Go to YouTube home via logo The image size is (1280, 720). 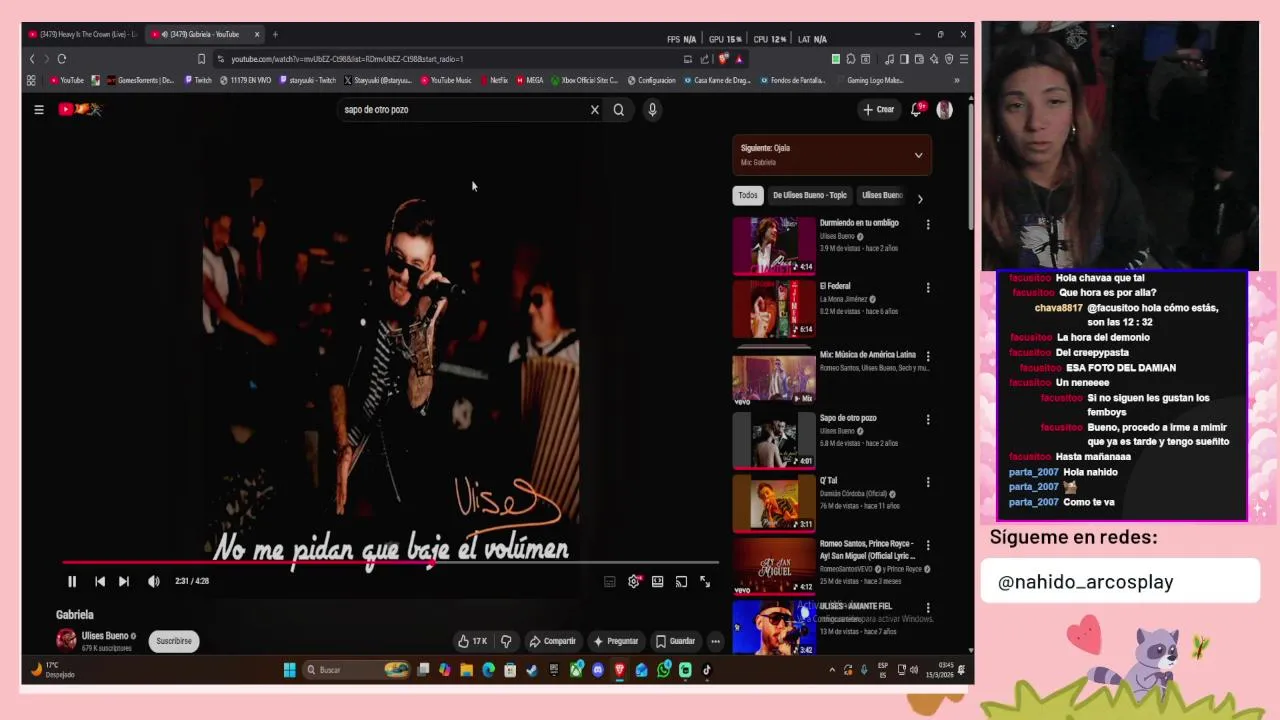tap(80, 109)
